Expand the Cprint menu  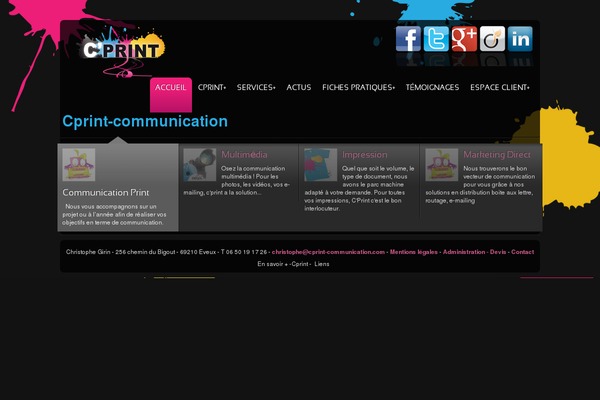coord(212,88)
